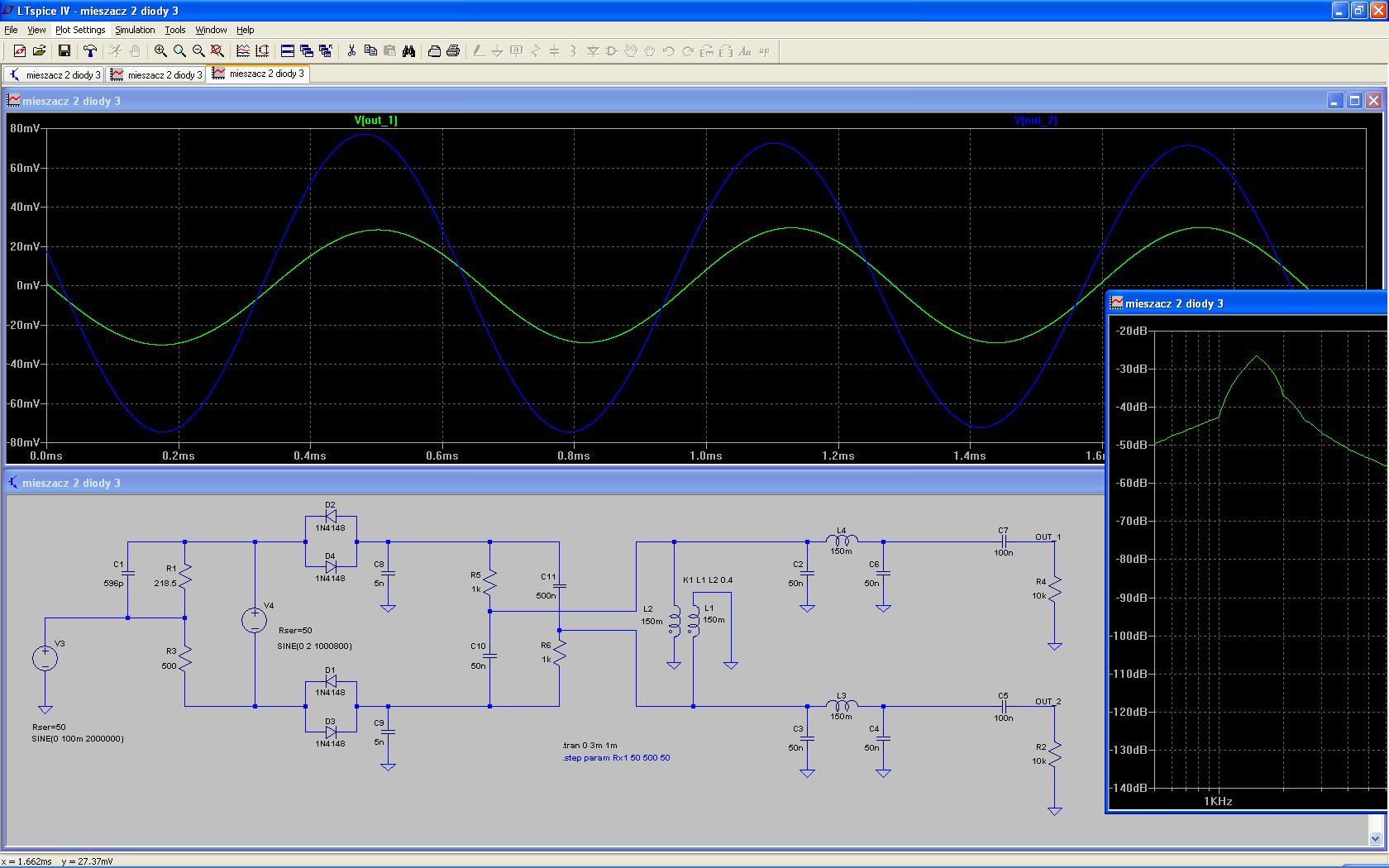Image resolution: width=1389 pixels, height=868 pixels.
Task: Open the Simulation menu
Action: coord(135,30)
